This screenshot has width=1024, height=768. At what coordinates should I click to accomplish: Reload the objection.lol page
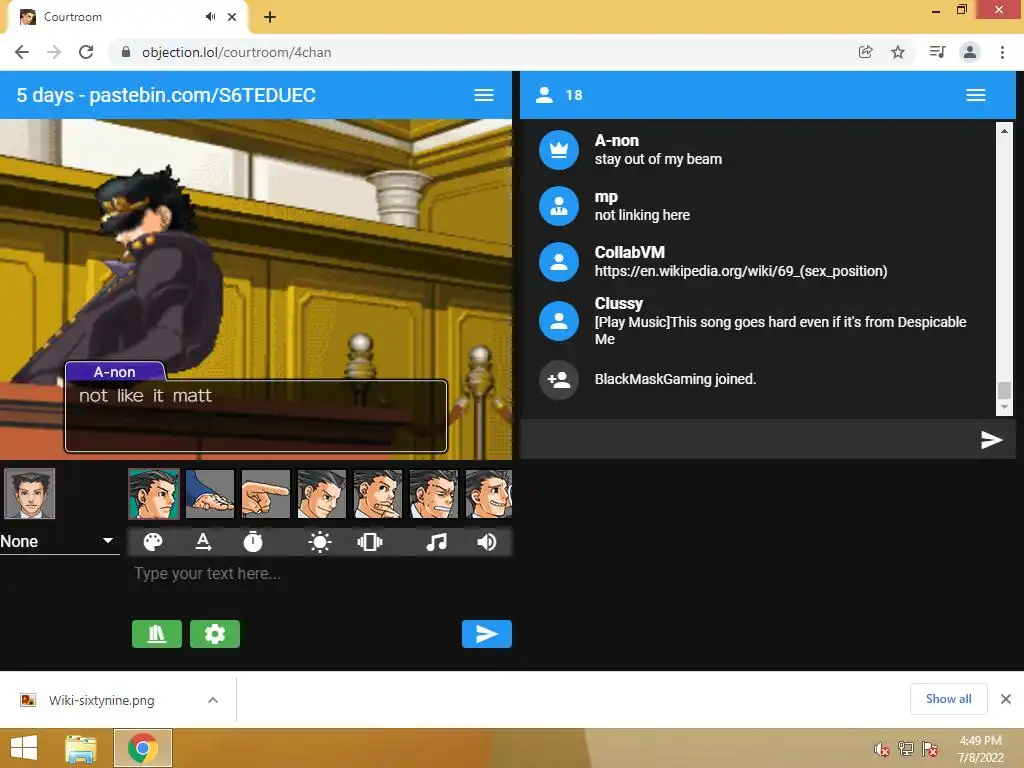(x=86, y=52)
